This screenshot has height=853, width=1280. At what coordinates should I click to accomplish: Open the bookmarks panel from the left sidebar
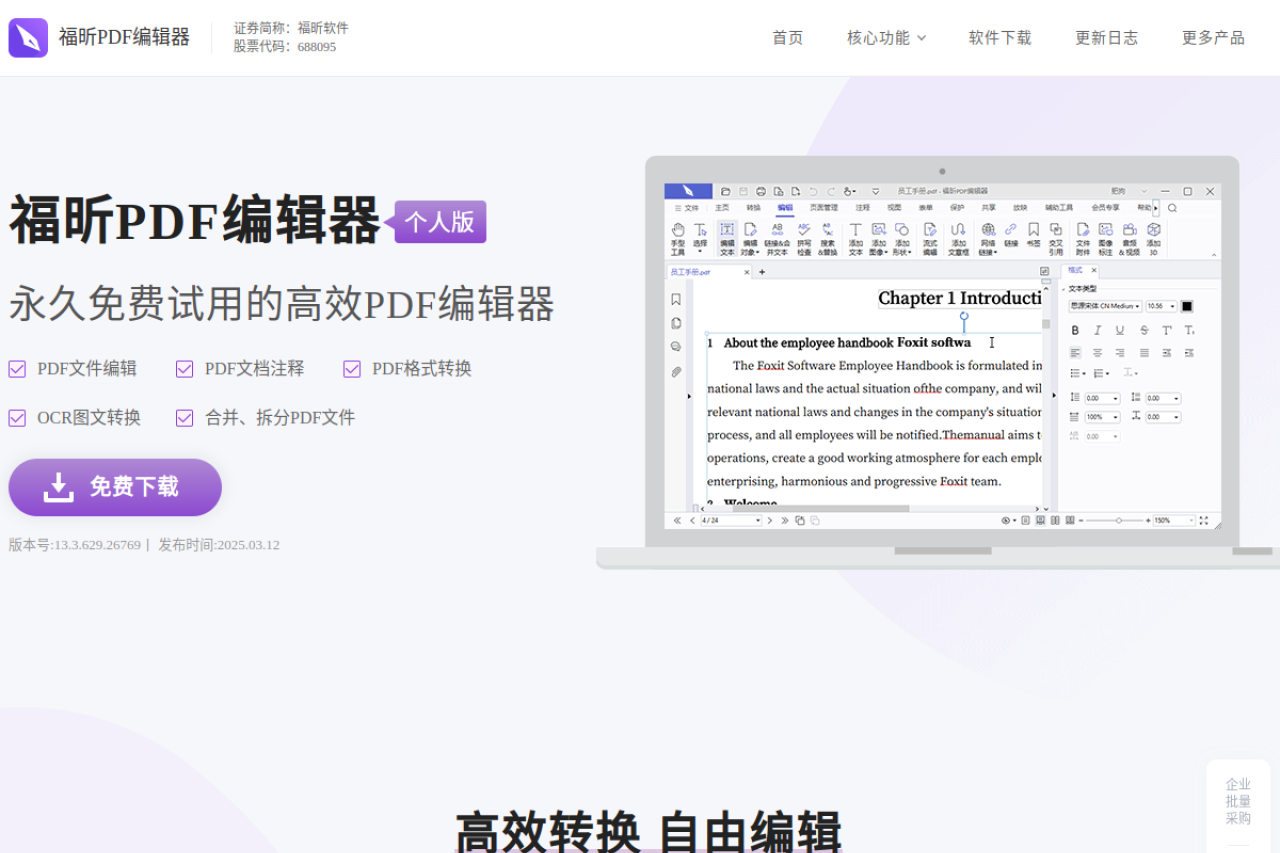click(x=676, y=299)
